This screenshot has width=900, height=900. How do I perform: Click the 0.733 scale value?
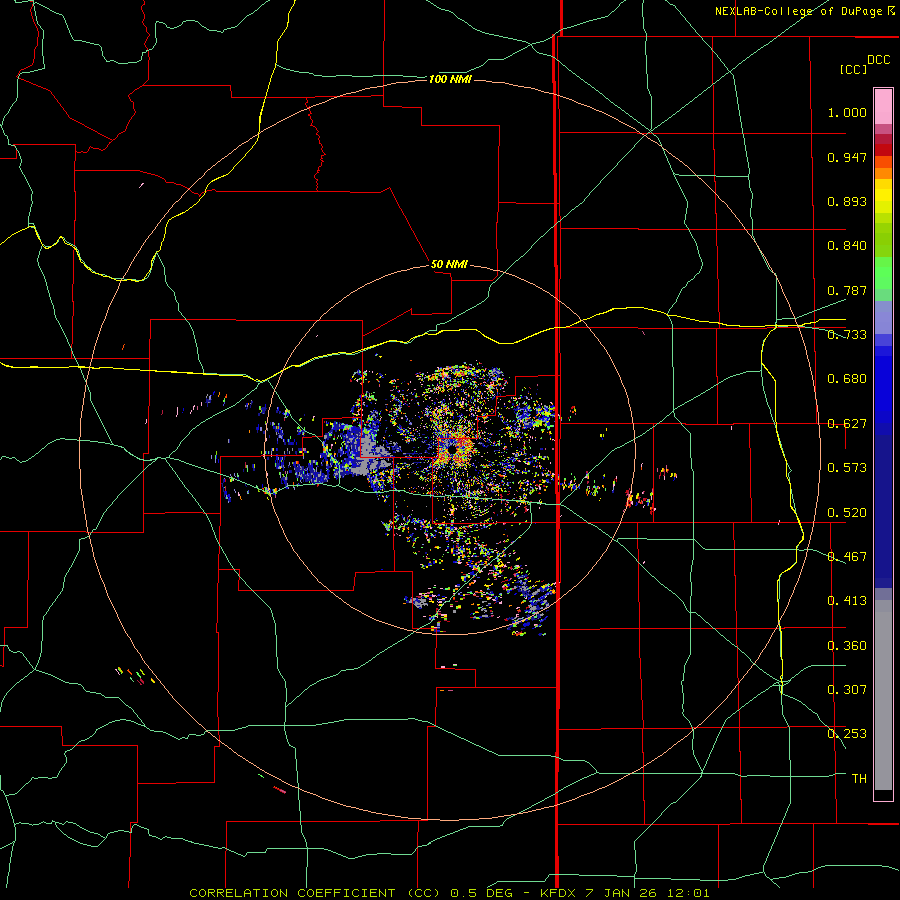[x=847, y=335]
